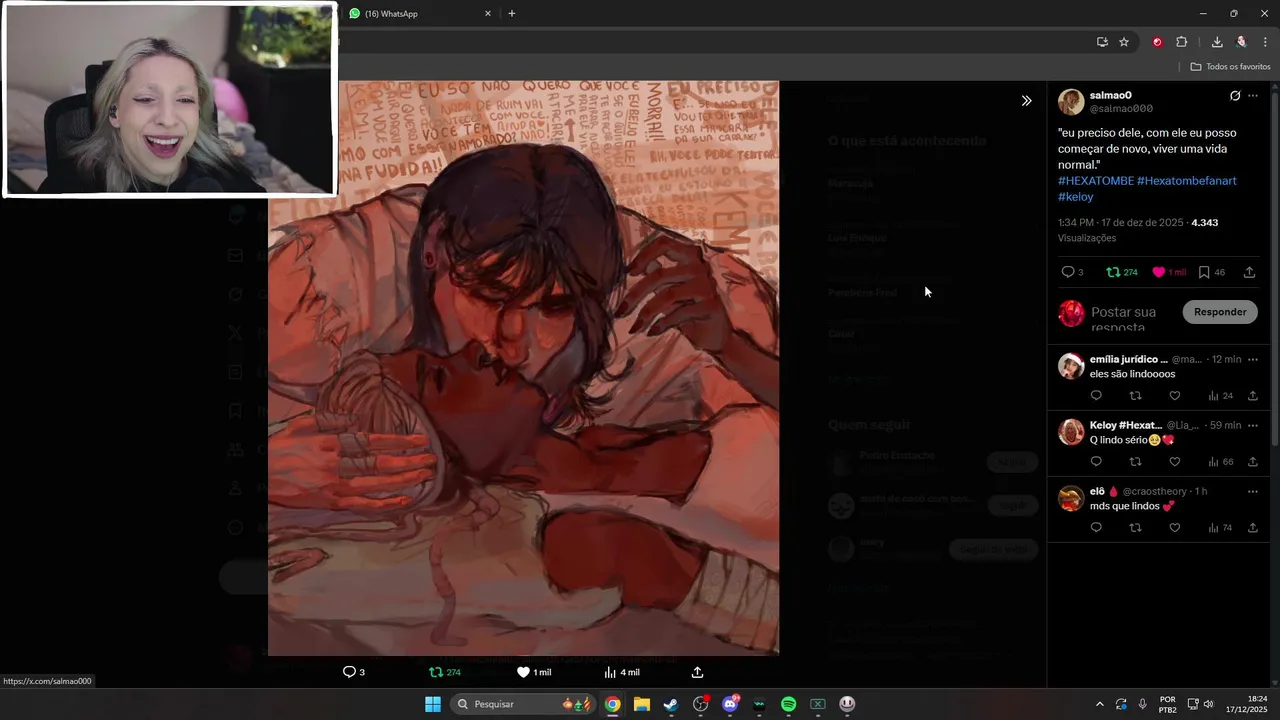The height and width of the screenshot is (720, 1280).
Task: Open more options menu on salmao0 post
Action: (x=1253, y=96)
